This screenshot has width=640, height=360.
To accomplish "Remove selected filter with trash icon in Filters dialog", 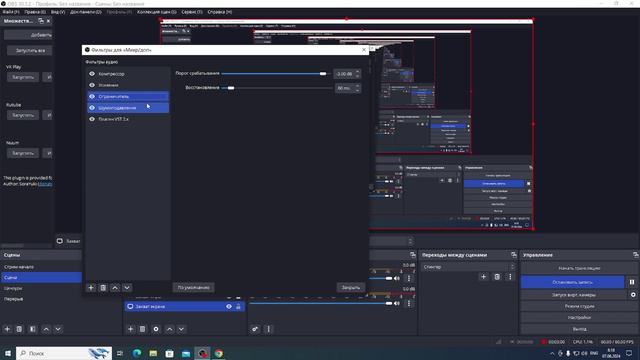I will (103, 287).
